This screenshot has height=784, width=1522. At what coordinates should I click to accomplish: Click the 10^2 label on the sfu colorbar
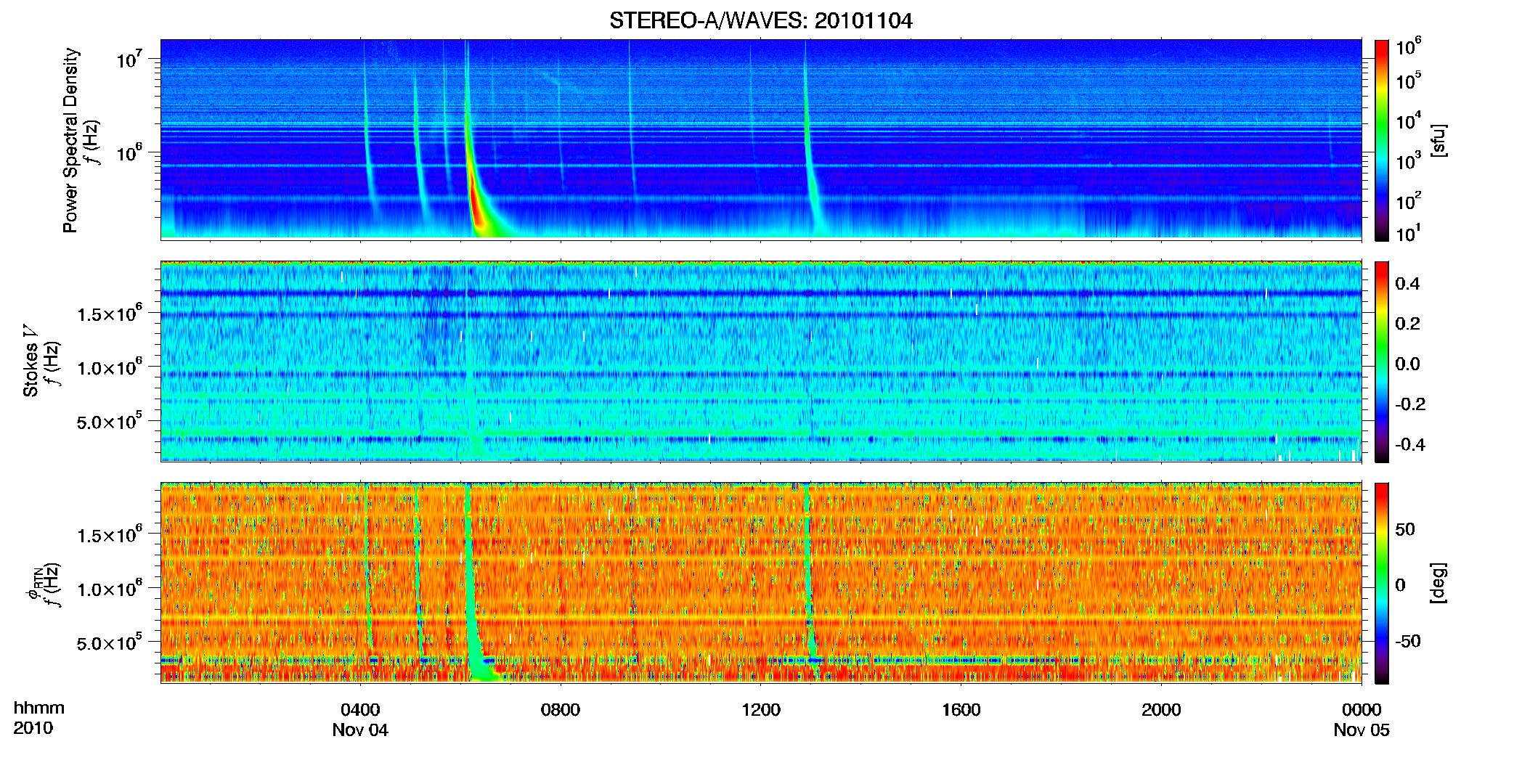[x=1409, y=201]
